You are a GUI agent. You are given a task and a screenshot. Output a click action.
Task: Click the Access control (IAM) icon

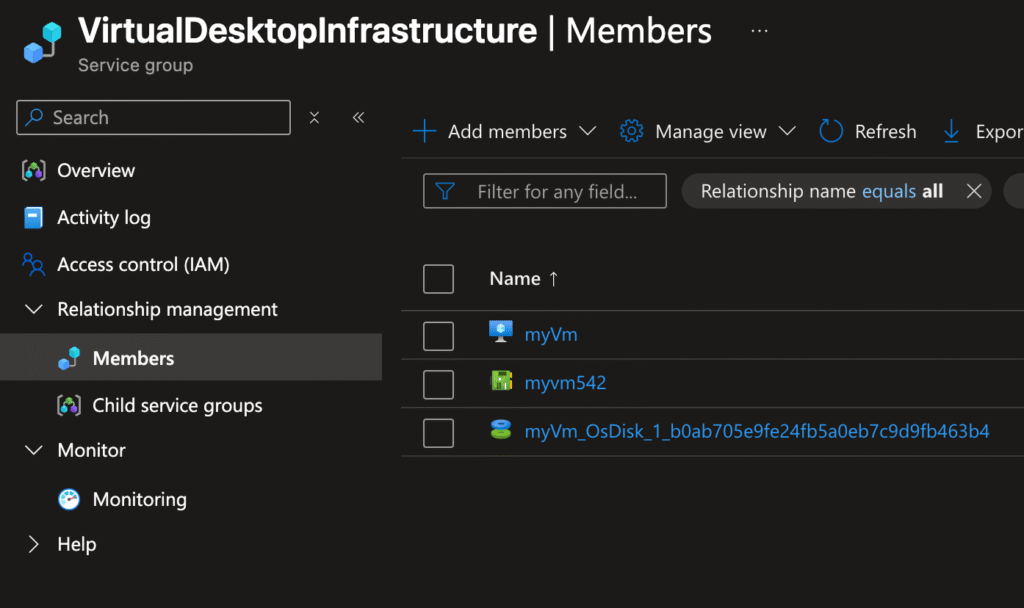pos(34,265)
